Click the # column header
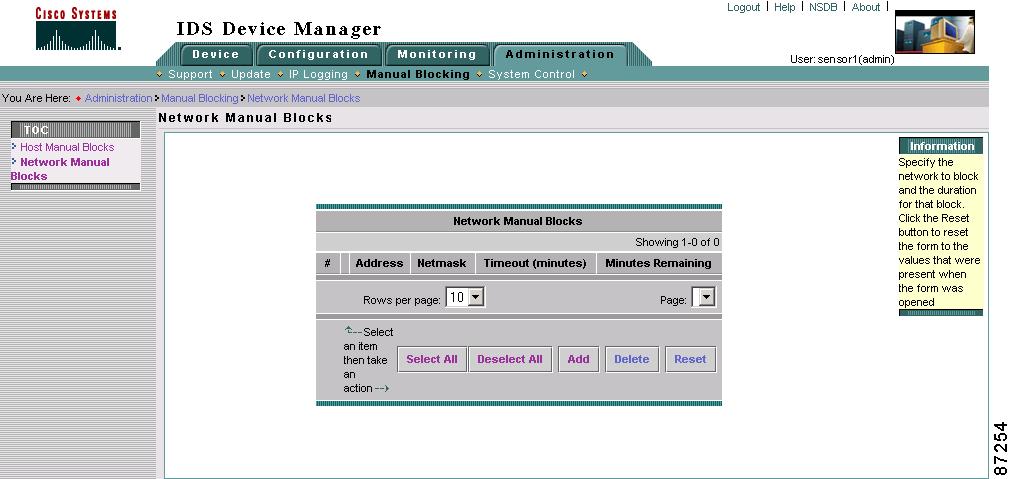The width and height of the screenshot is (1011, 479). coord(328,263)
